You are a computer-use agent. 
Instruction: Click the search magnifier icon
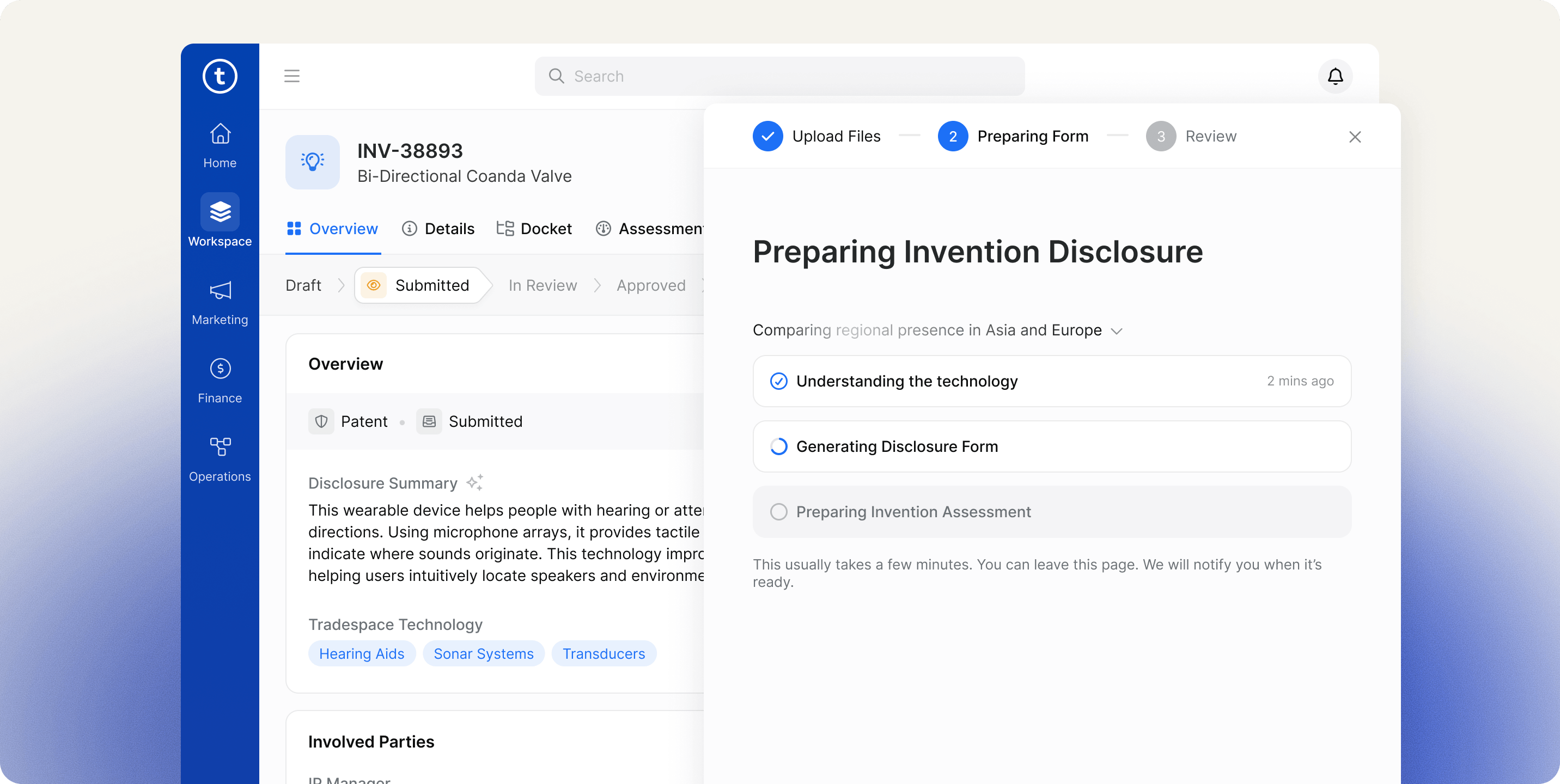click(x=556, y=76)
